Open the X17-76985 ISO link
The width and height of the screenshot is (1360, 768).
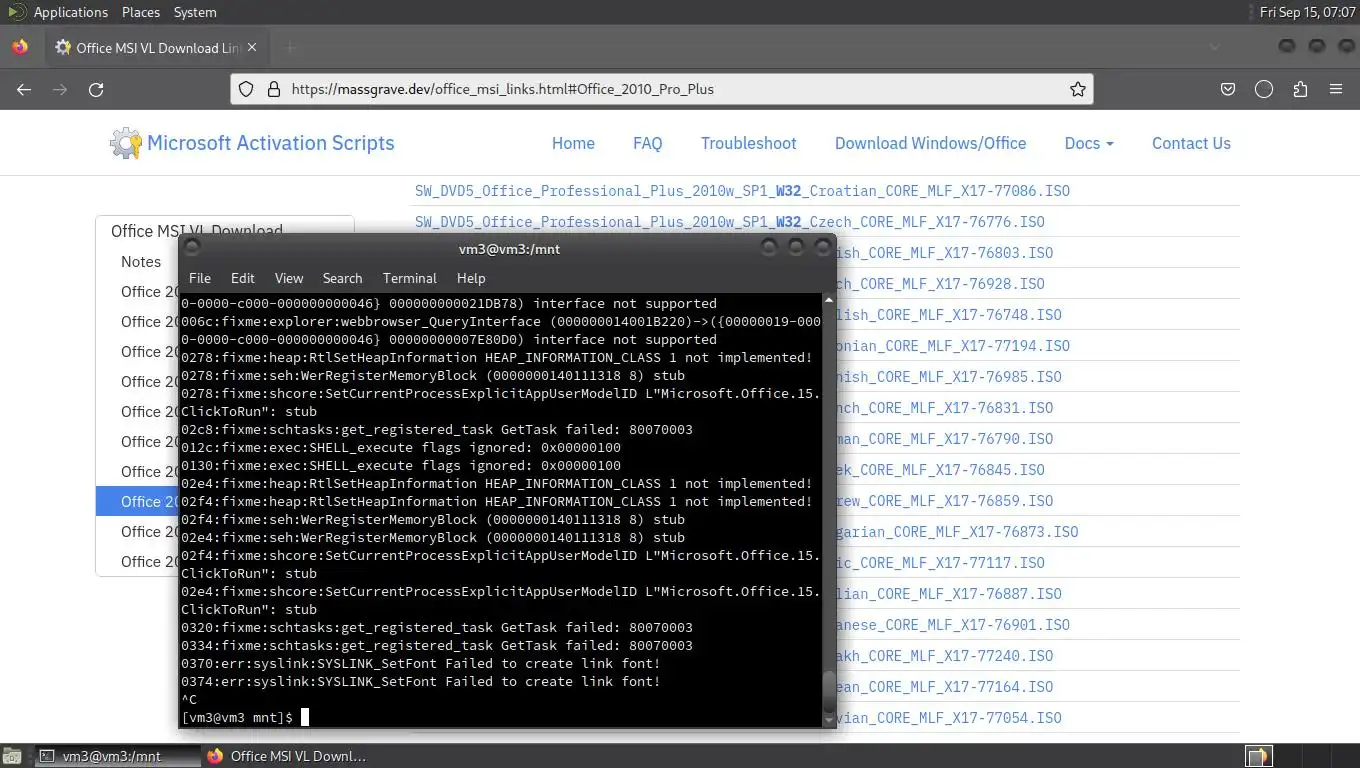[950, 377]
